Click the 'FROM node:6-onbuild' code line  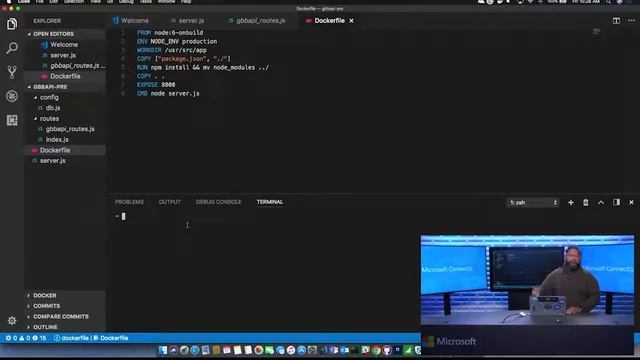[170, 33]
